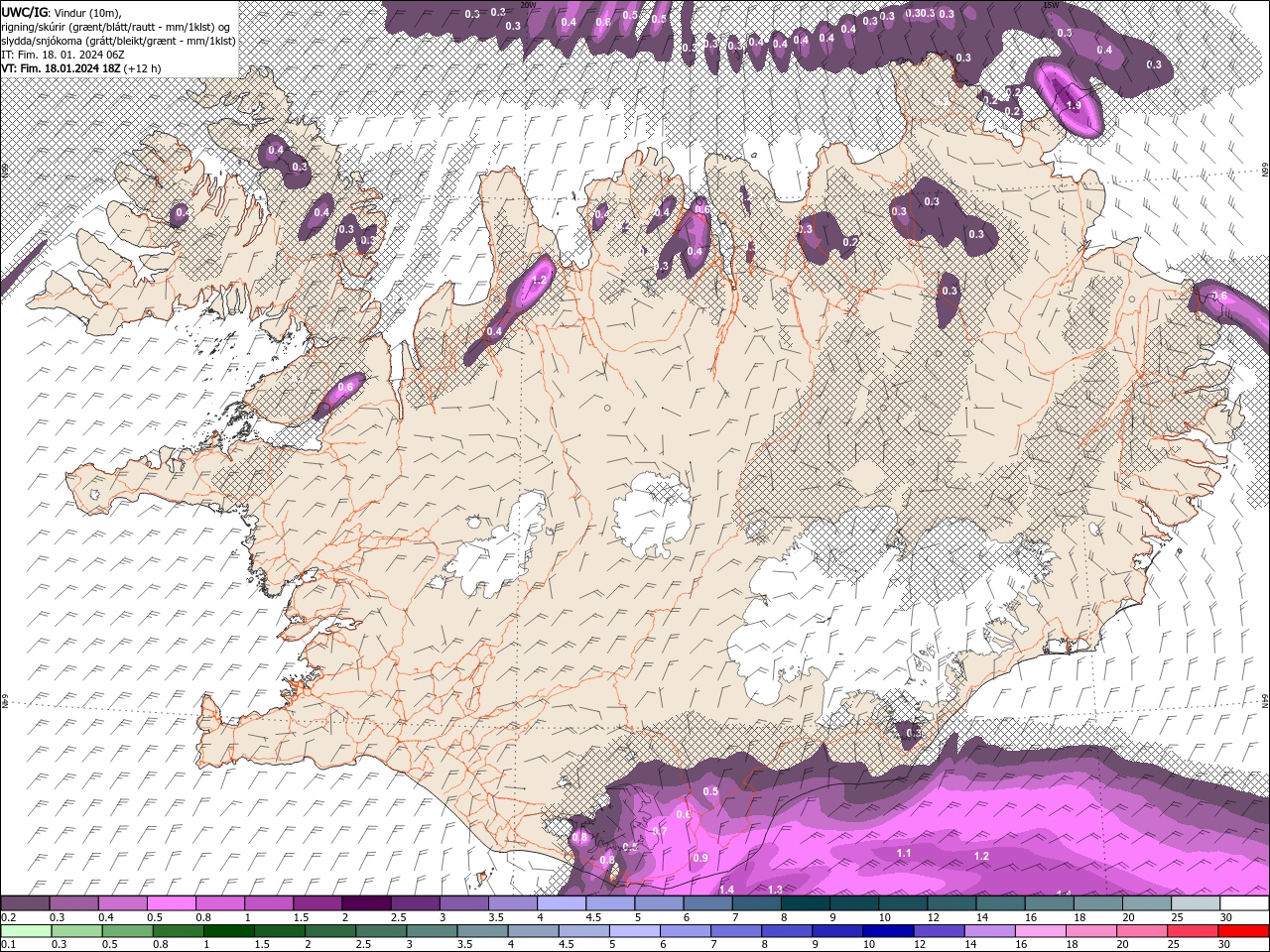Screen dimensions: 1270x952
Task: Click the 15W longitude label
Action: [1050, 5]
